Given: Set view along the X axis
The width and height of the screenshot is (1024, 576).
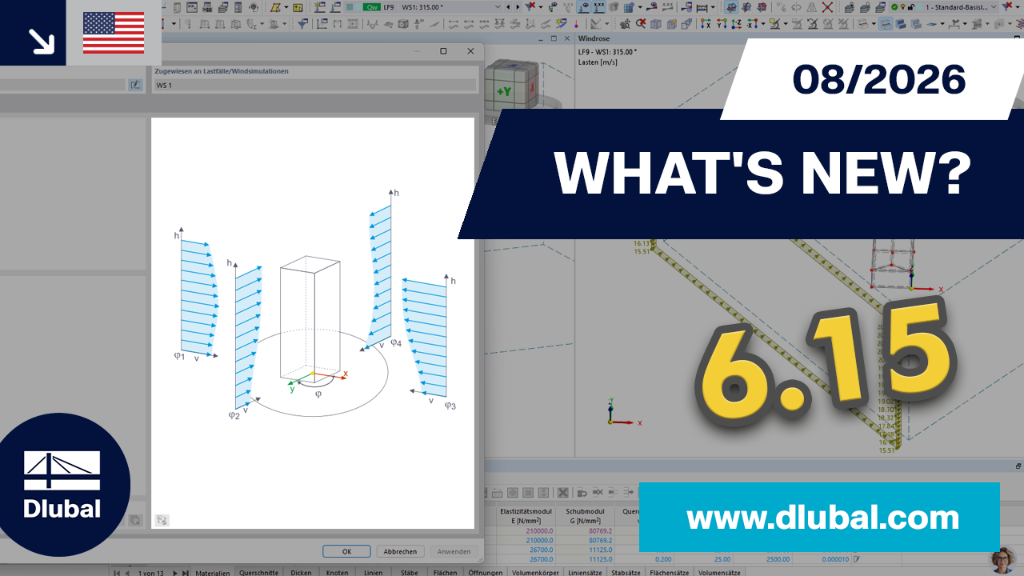Looking at the screenshot, I should 706,24.
